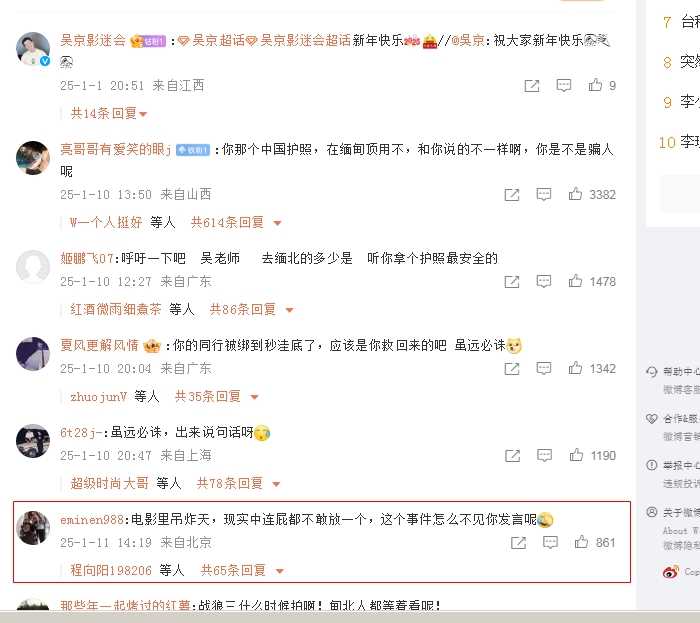Share the comment posted from 山西
Viewport: 700px width, 623px height.
(x=512, y=195)
